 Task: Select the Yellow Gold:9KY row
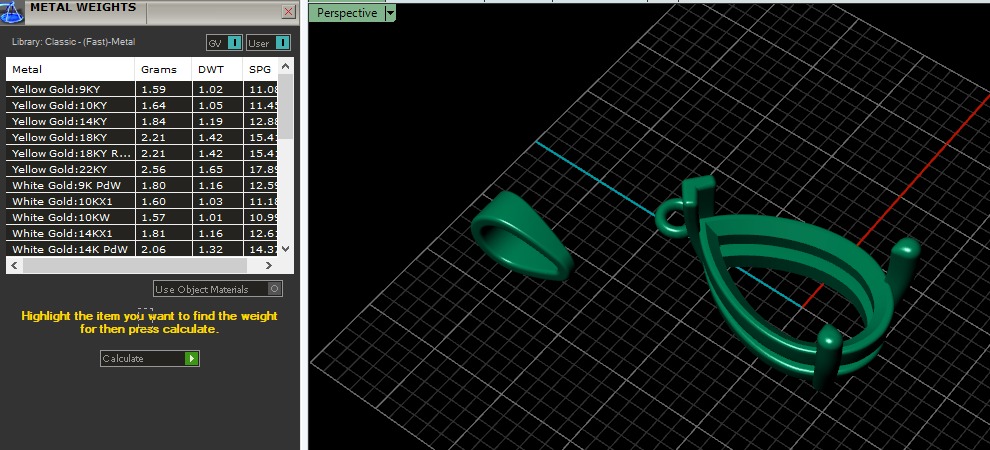[x=141, y=89]
